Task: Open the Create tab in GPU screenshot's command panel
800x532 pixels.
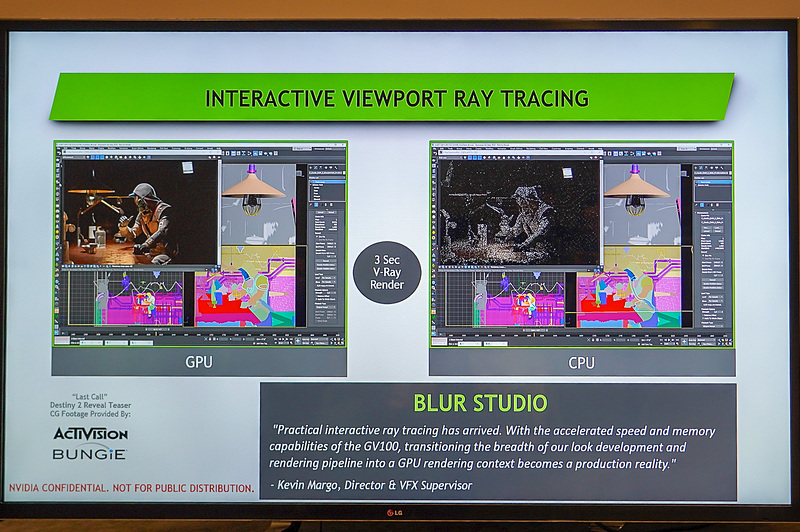Action: tap(311, 168)
